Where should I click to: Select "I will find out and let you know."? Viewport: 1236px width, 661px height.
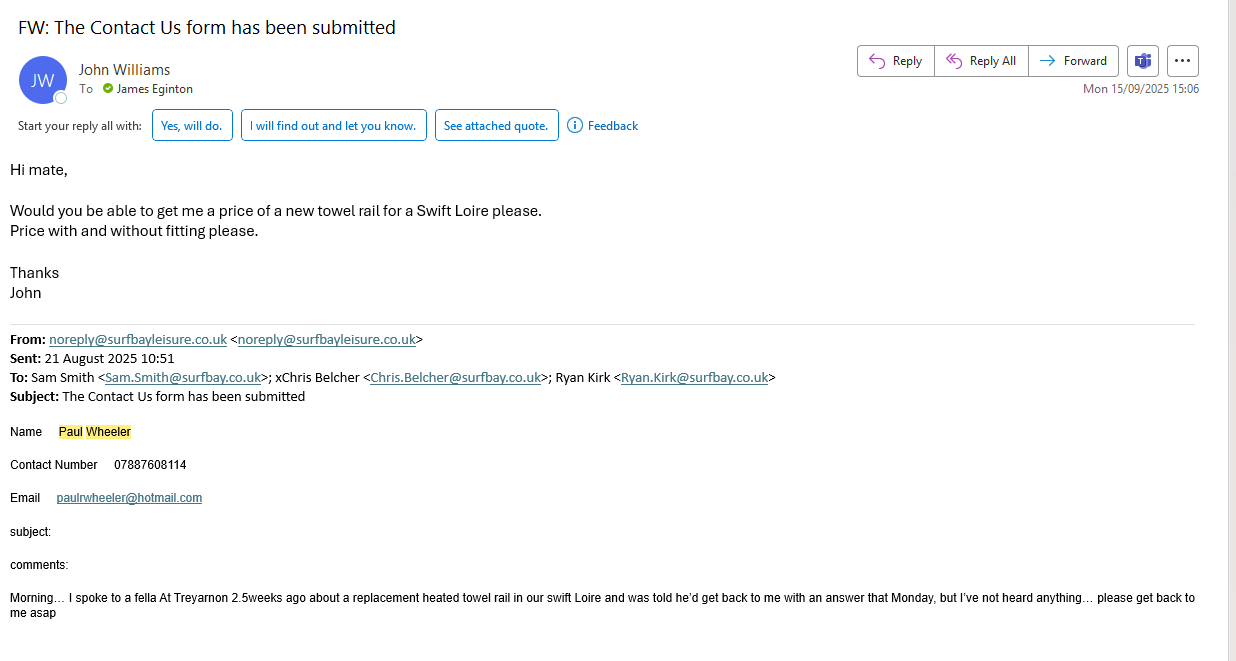tap(334, 126)
